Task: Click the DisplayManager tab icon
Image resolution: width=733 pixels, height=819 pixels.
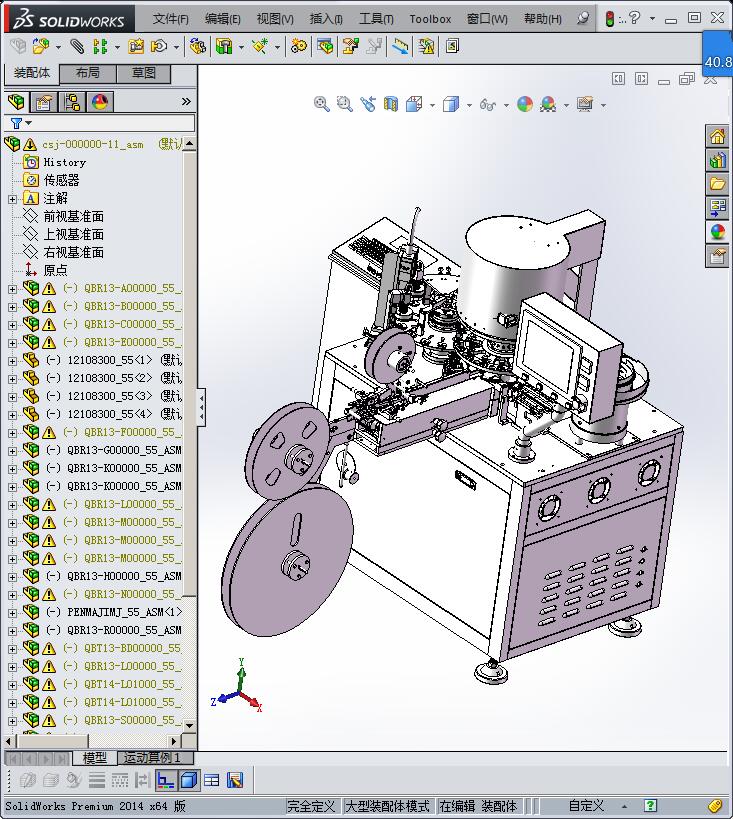Action: (100, 102)
